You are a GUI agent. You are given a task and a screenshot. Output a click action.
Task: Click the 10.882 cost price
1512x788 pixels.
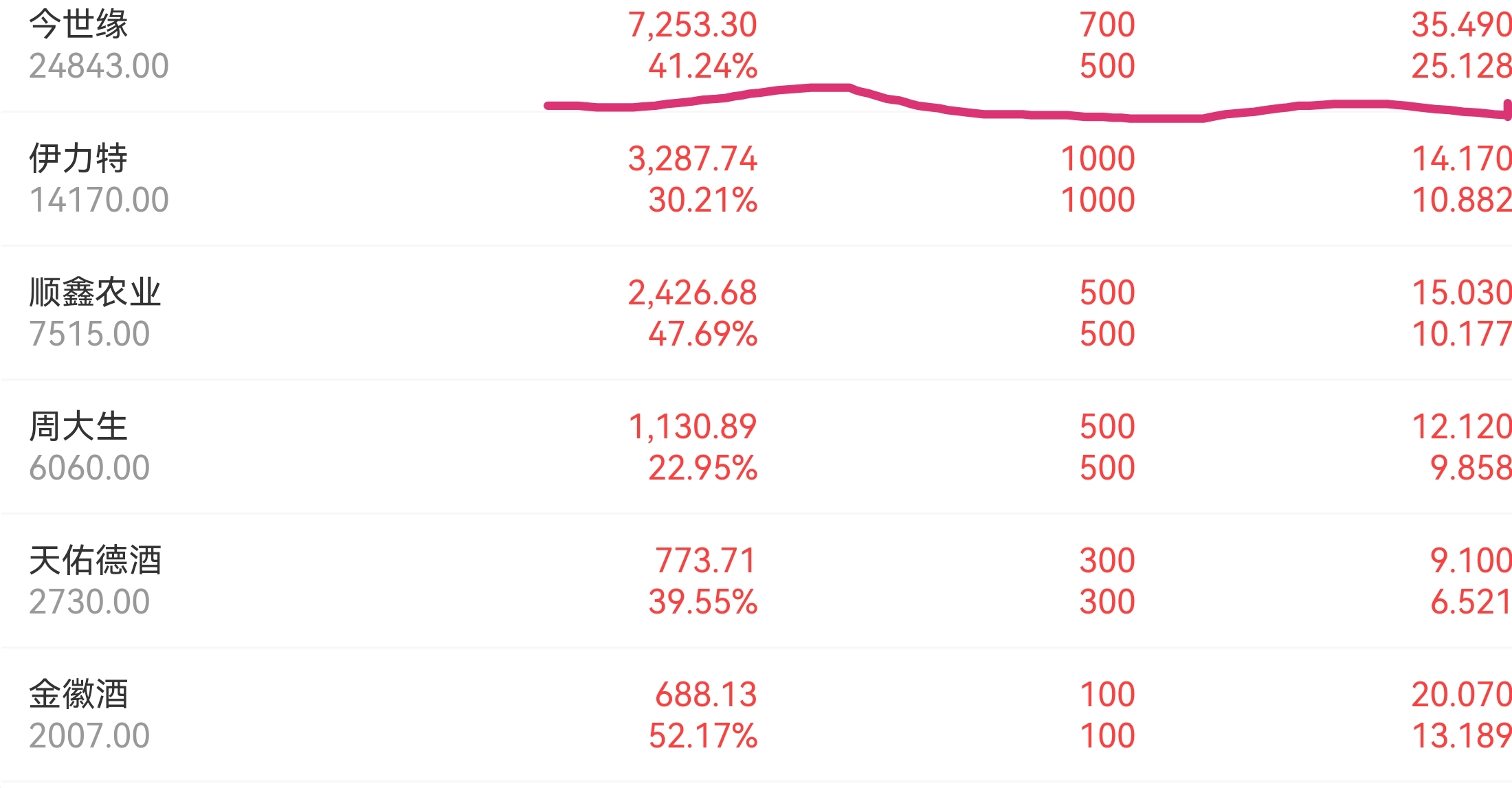point(1461,201)
